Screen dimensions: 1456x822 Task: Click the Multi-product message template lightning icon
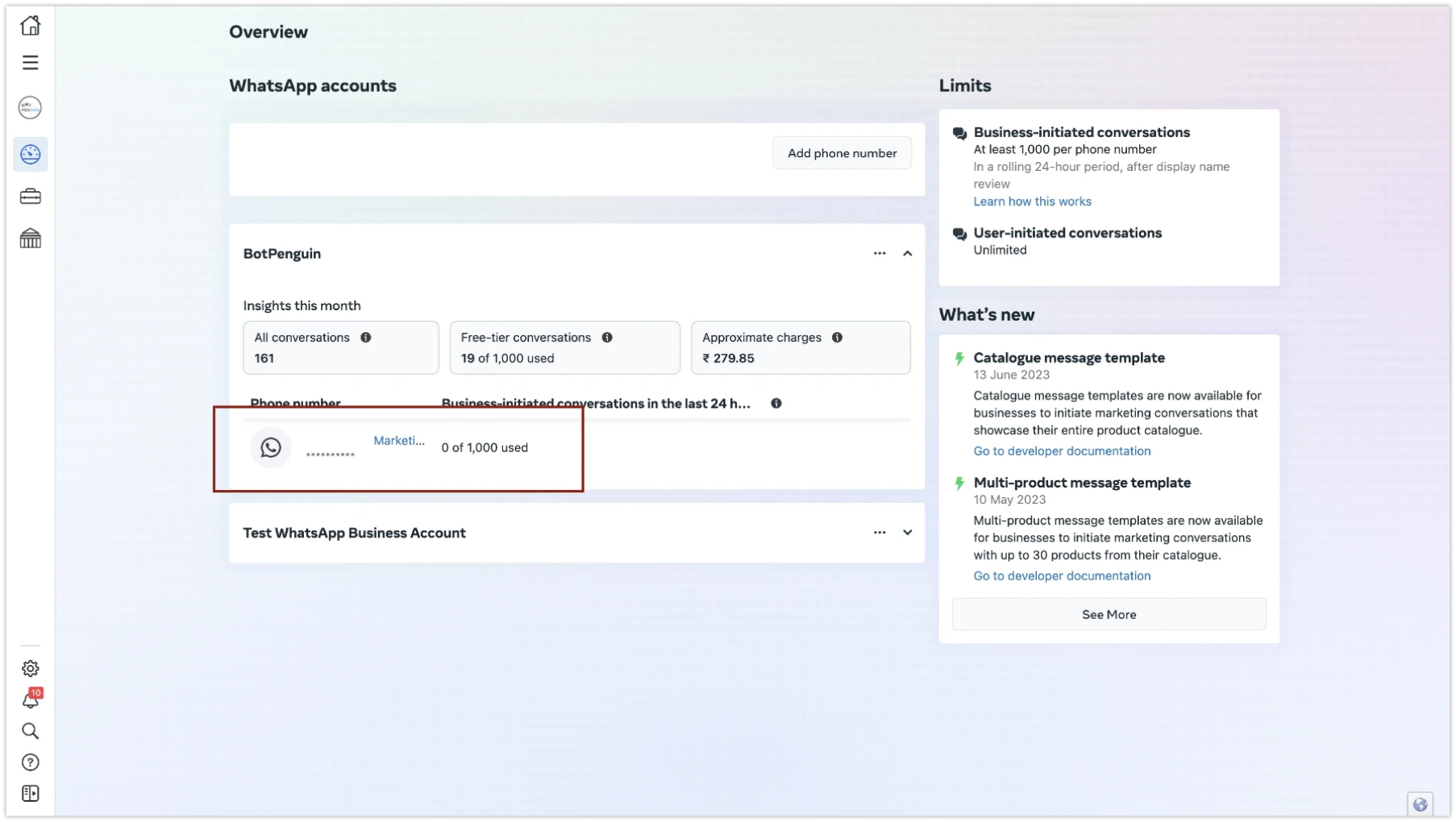click(x=959, y=484)
